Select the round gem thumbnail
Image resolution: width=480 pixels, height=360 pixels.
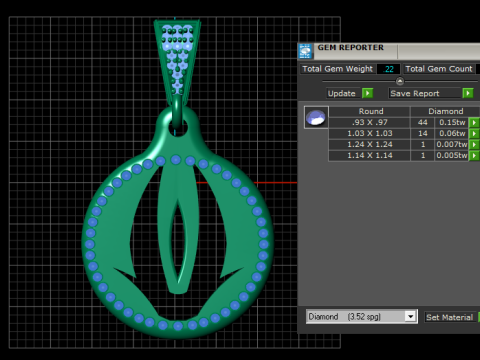(x=316, y=117)
